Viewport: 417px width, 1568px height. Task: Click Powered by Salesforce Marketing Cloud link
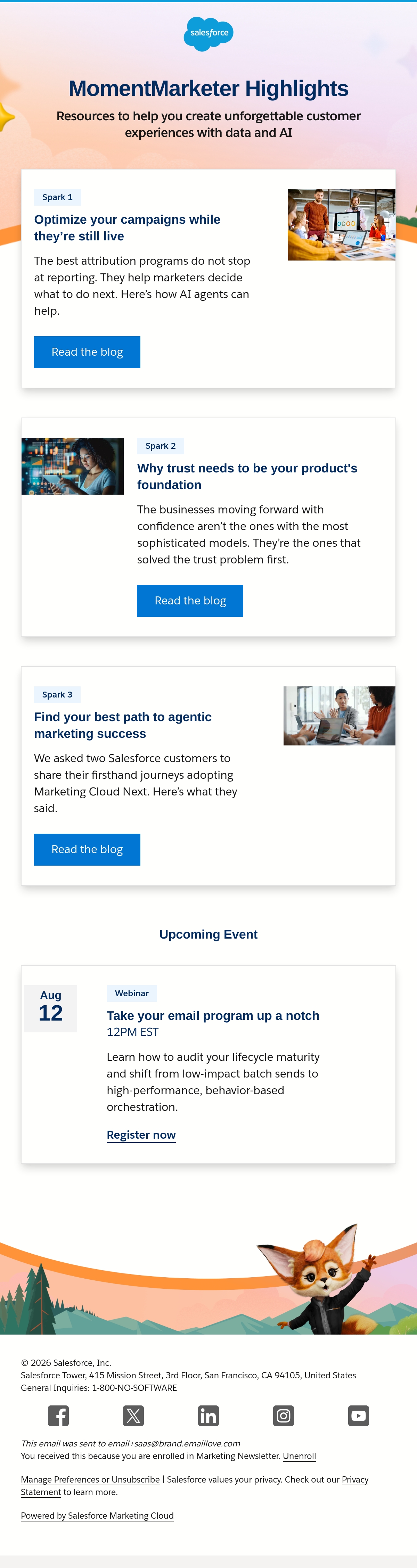pyautogui.click(x=97, y=1516)
